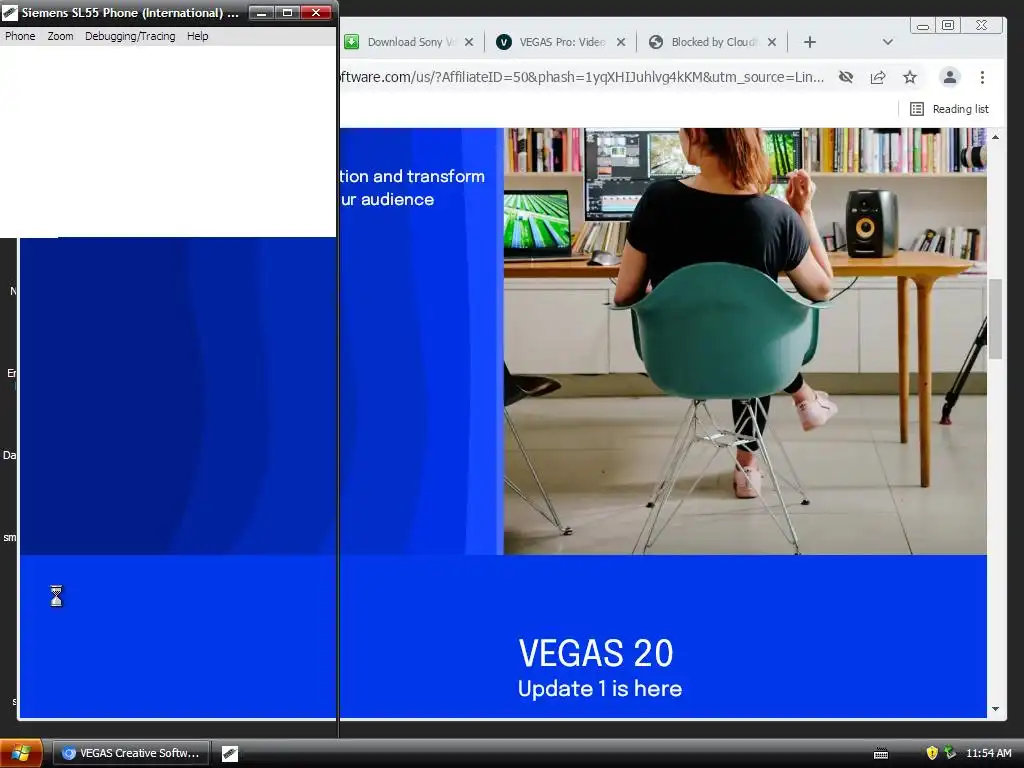Click the share page icon
1024x768 pixels.
click(x=878, y=77)
